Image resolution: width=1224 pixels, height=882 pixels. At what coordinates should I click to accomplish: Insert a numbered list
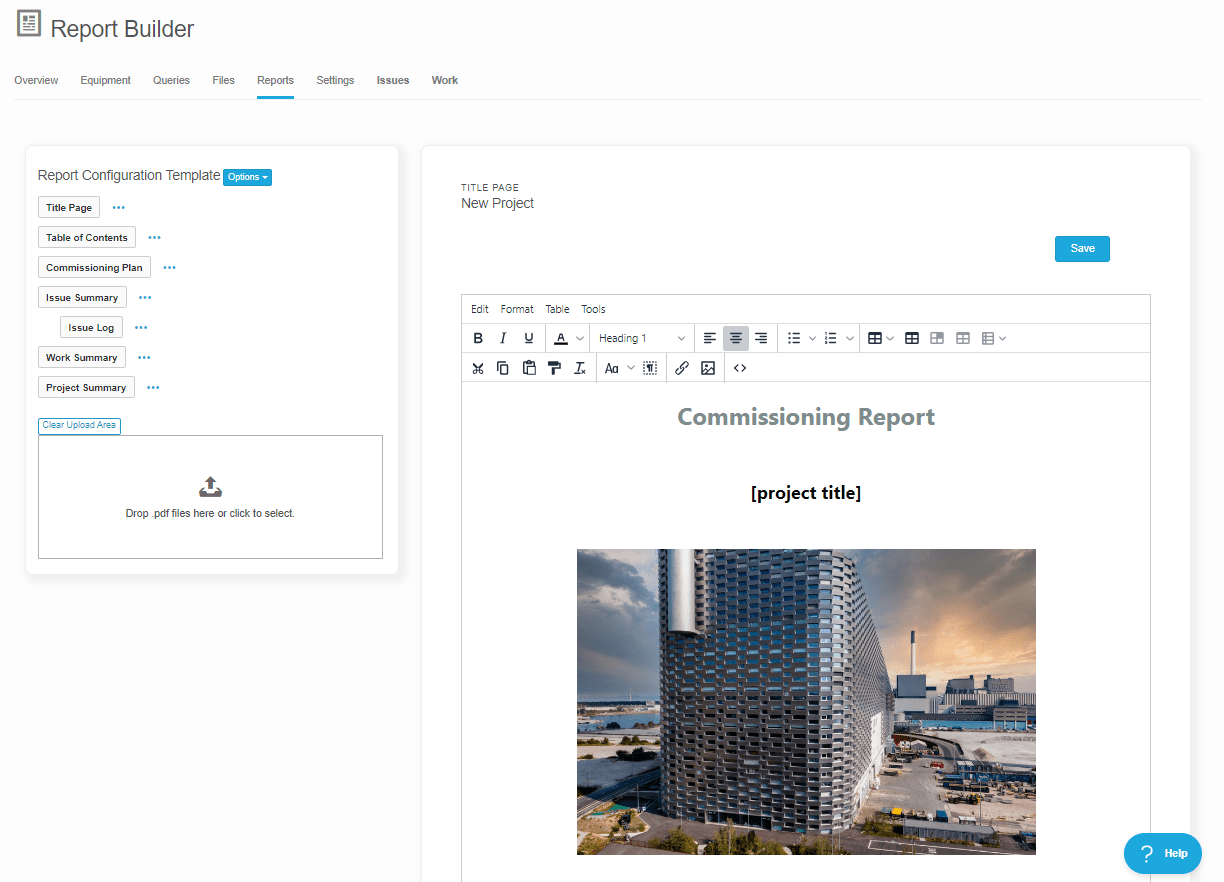tap(831, 338)
